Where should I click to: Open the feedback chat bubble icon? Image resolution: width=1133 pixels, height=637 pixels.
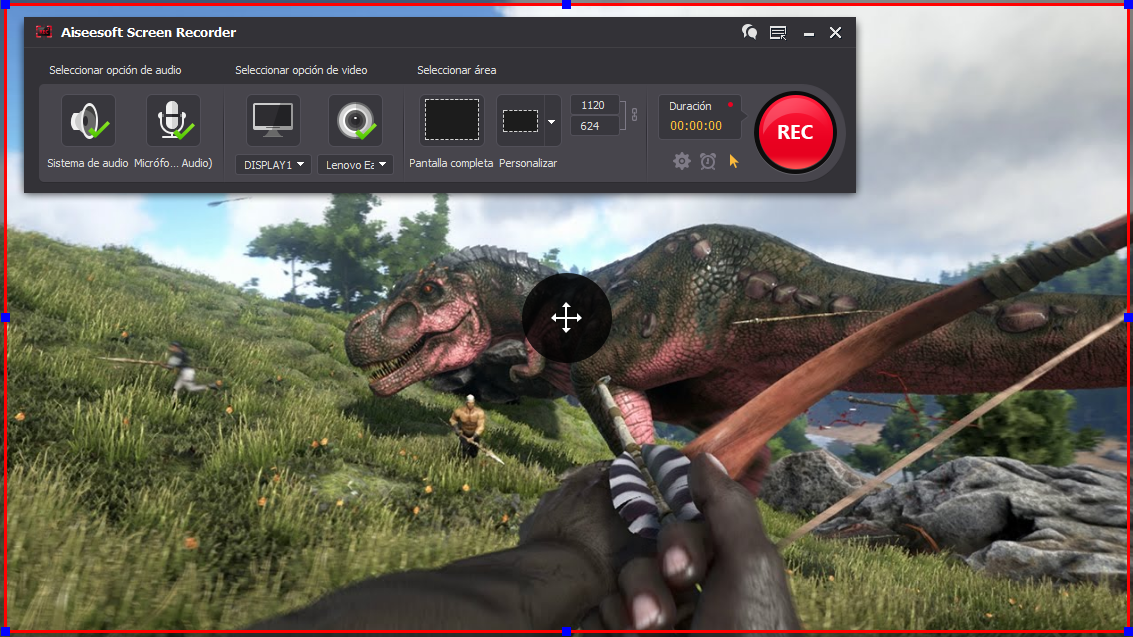[x=749, y=32]
